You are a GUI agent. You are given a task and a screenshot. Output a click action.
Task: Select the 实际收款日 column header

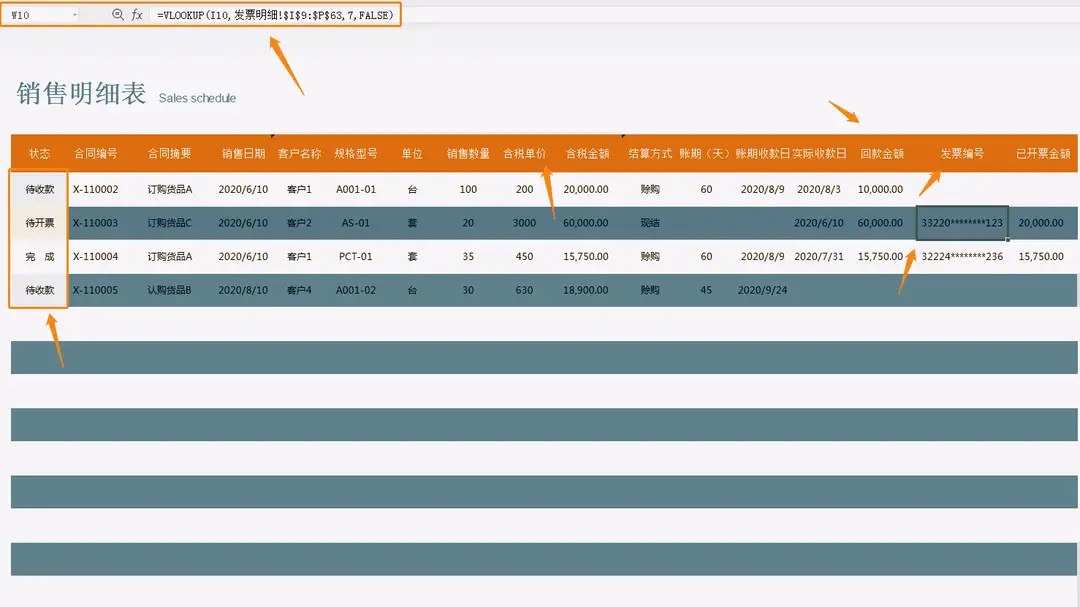coord(819,154)
